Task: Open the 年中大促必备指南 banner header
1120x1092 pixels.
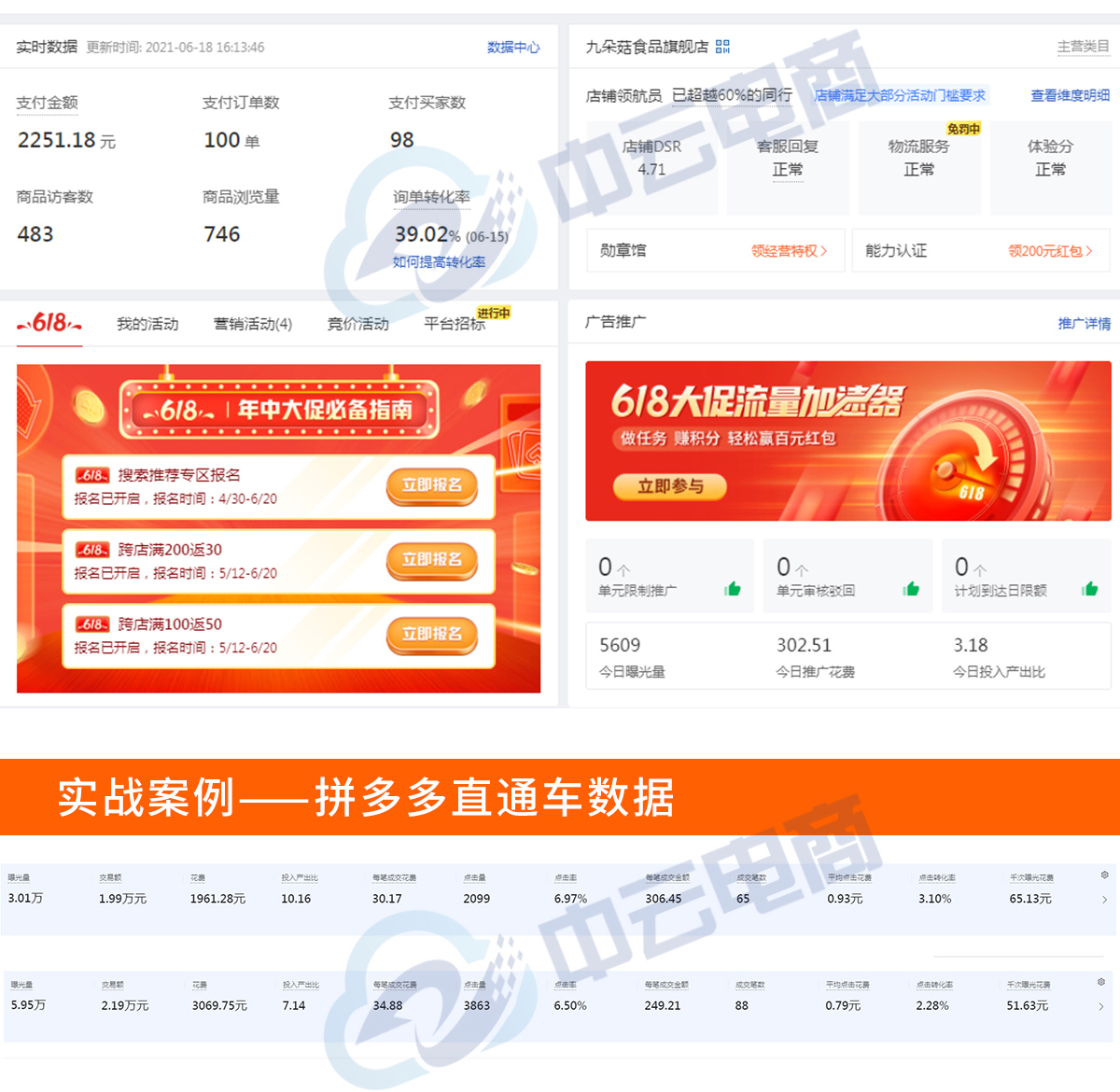Action: [279, 409]
